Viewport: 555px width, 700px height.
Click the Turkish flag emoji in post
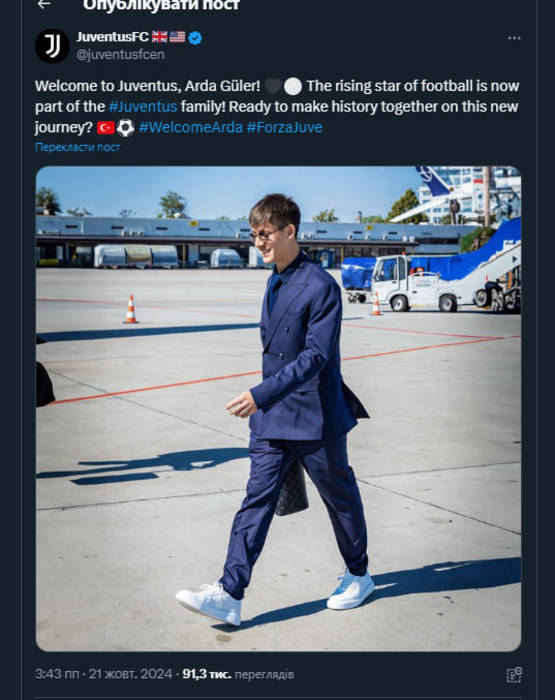pos(106,128)
